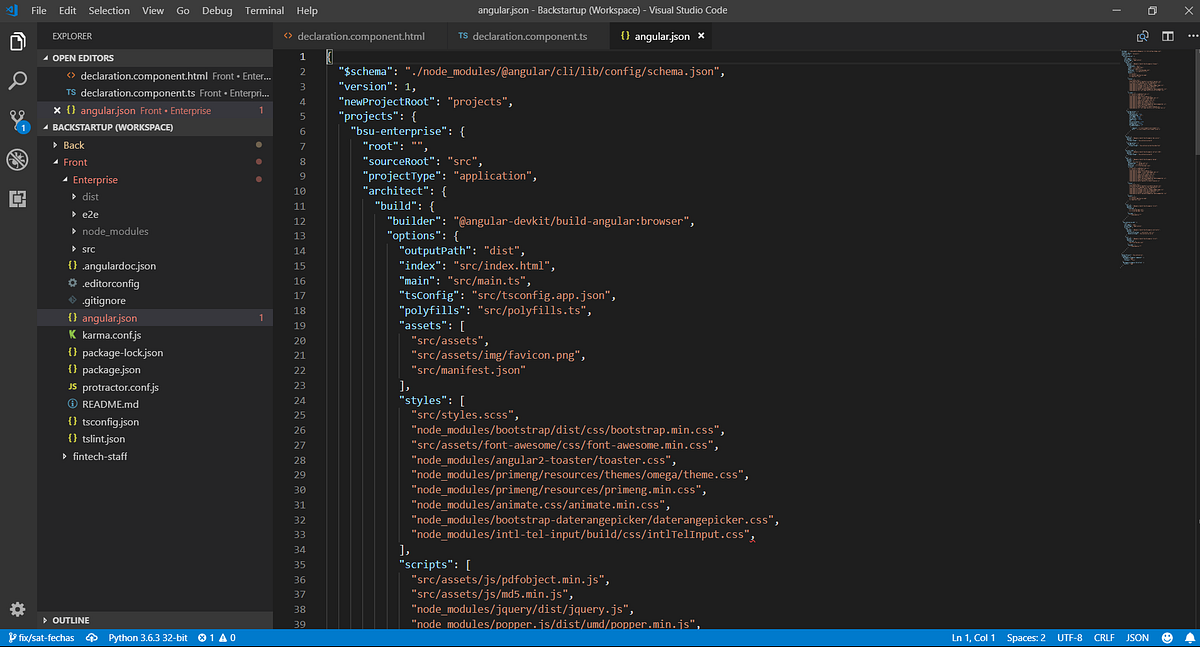The image size is (1200, 647).
Task: Close angular.json from Open Editors
Action: [57, 110]
